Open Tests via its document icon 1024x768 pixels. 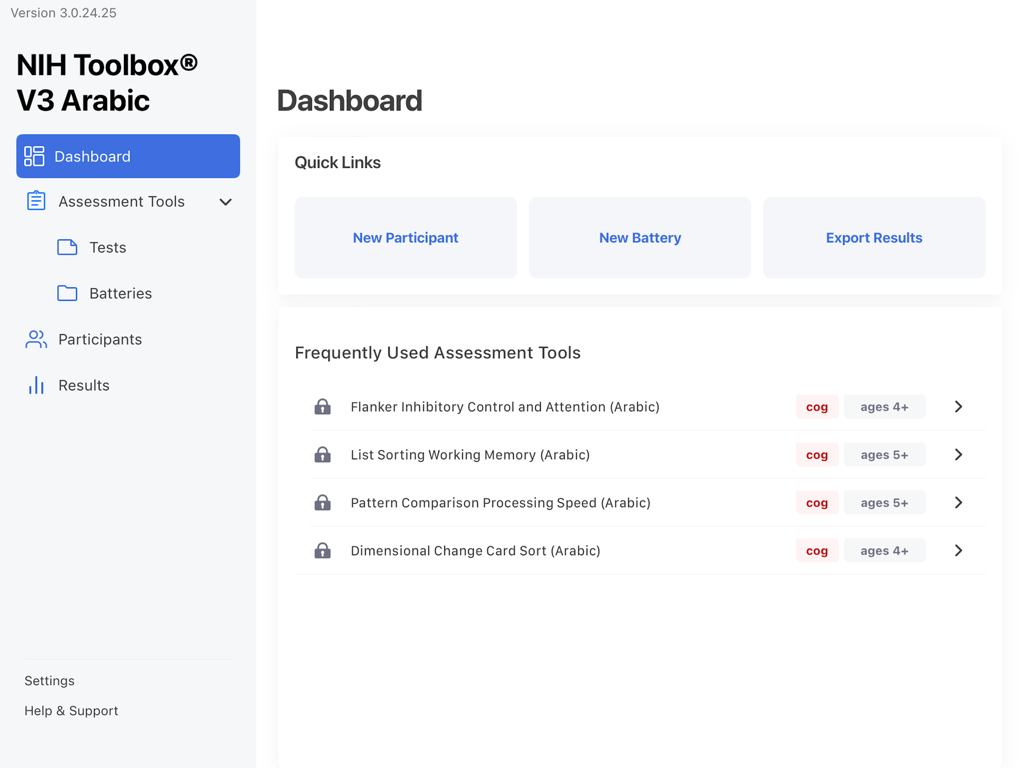pos(66,246)
